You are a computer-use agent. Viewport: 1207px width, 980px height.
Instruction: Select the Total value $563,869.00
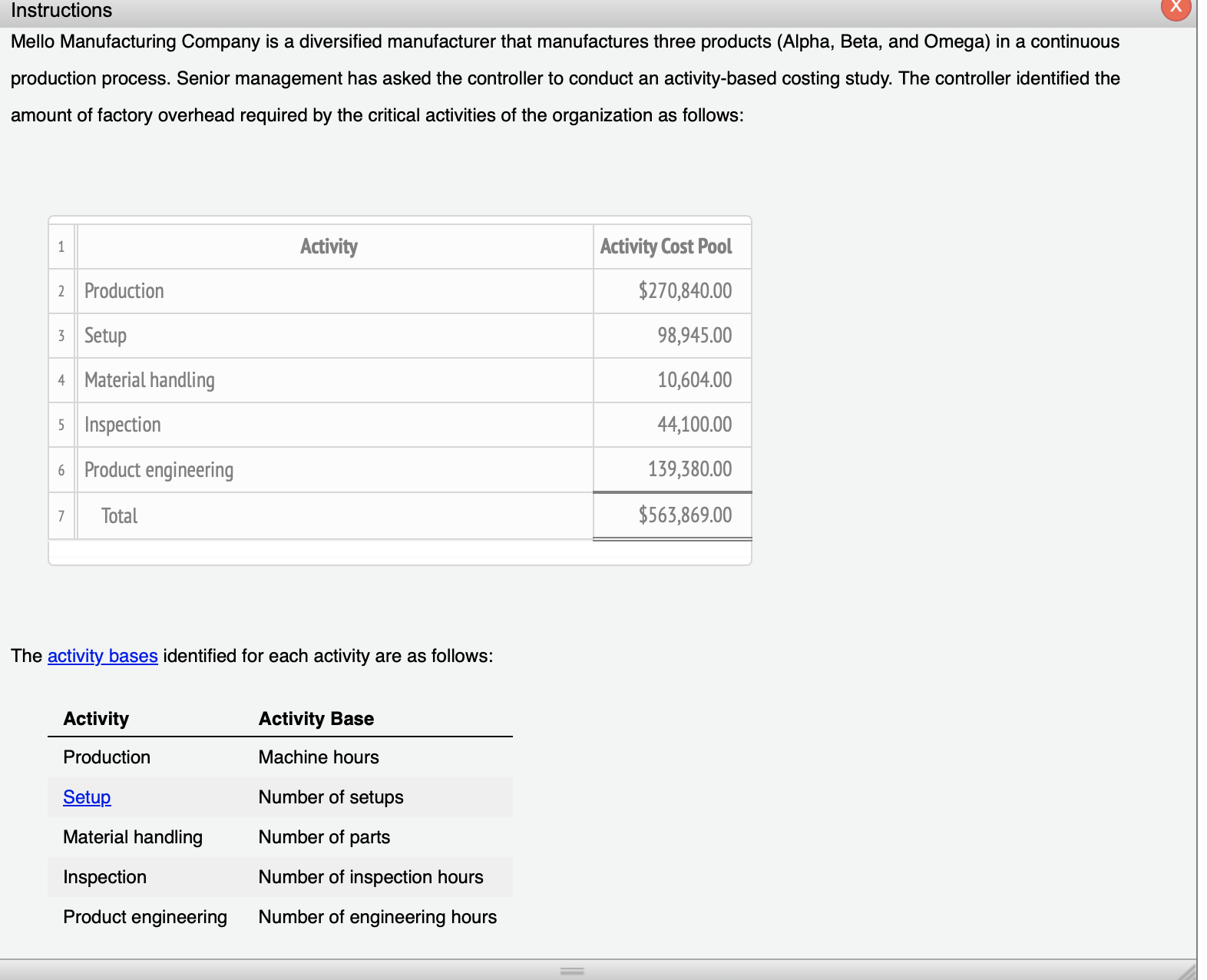click(x=685, y=515)
